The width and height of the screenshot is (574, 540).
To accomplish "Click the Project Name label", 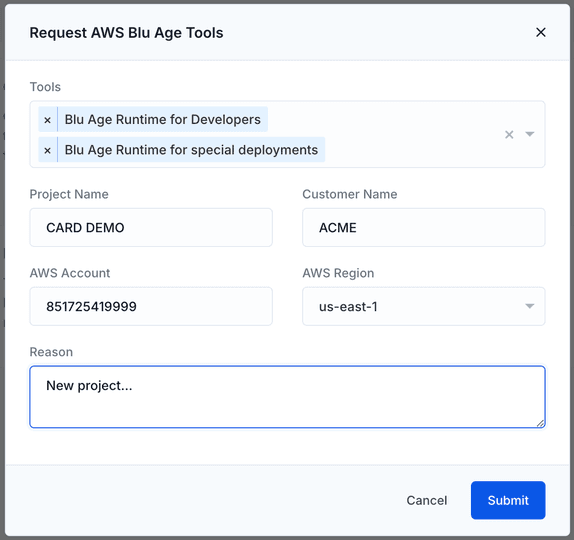I will point(69,194).
